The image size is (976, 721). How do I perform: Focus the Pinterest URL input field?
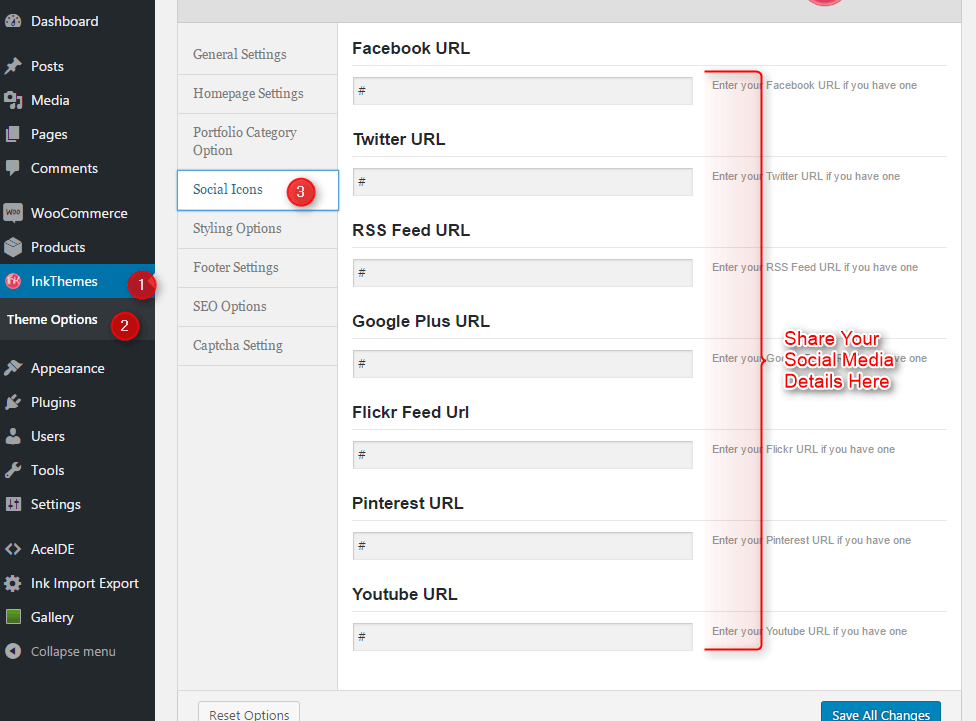(x=522, y=545)
